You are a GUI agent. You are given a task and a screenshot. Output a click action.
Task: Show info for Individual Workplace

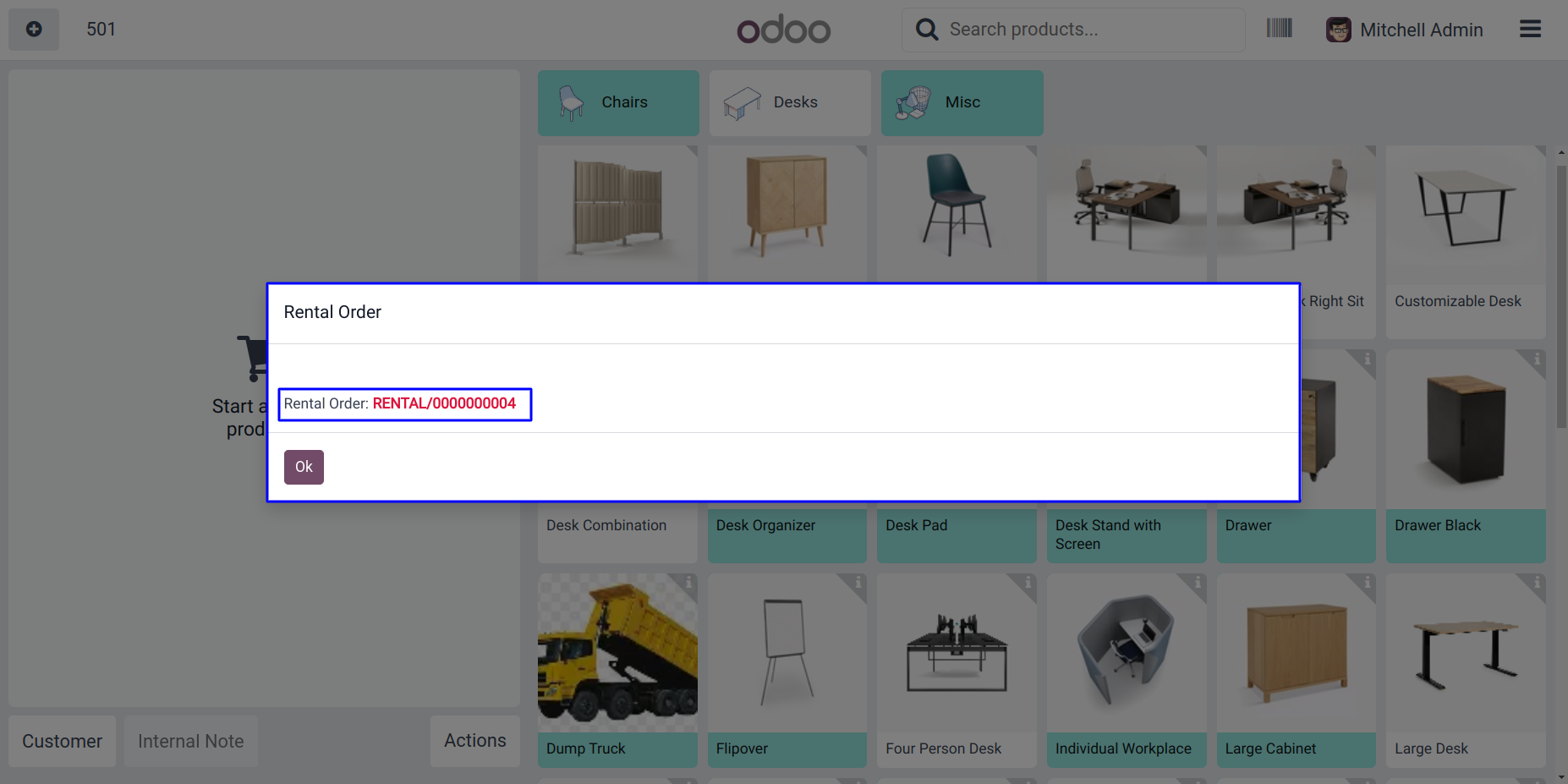(1198, 583)
